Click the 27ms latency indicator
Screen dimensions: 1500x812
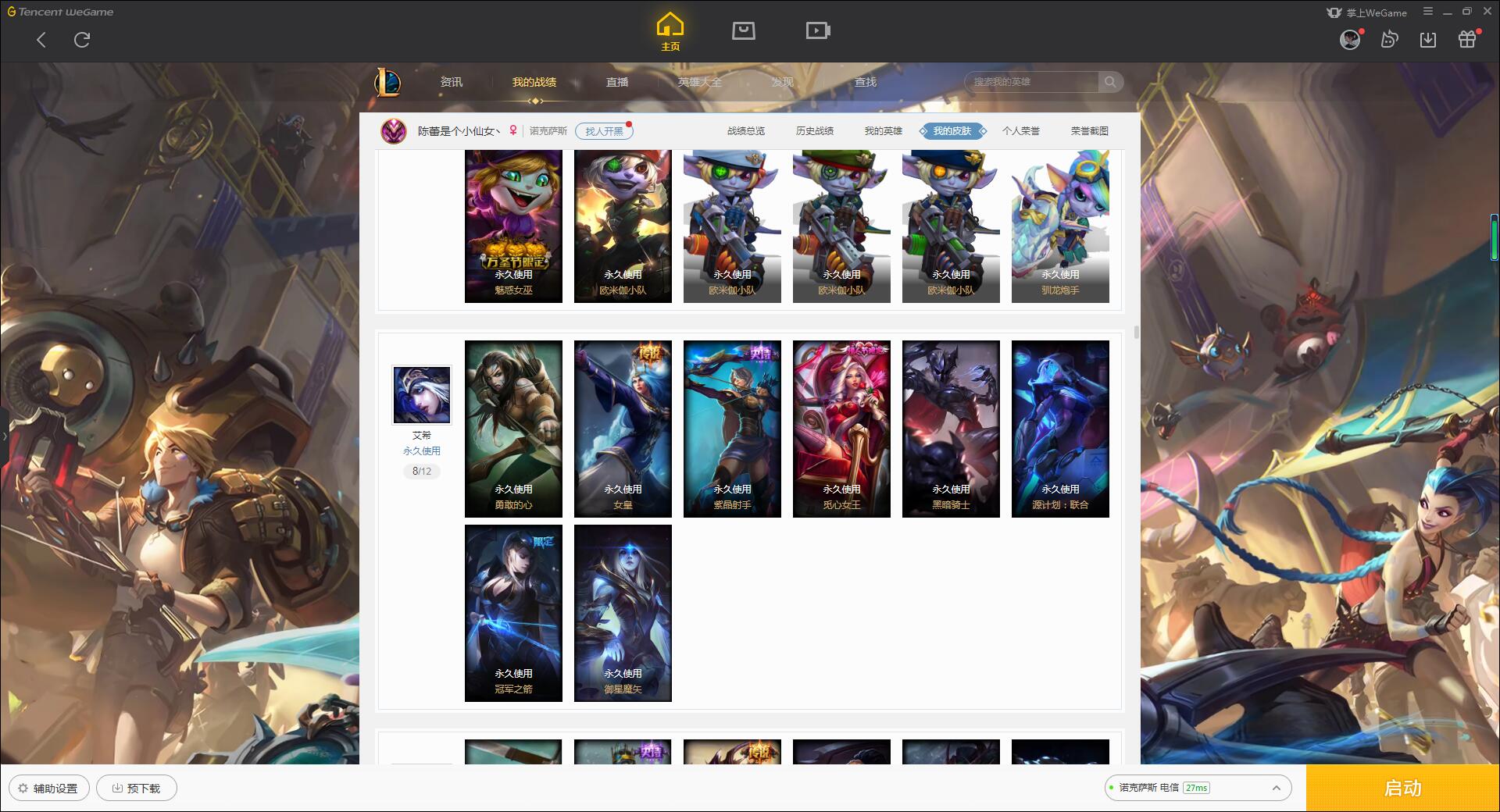tap(1196, 788)
